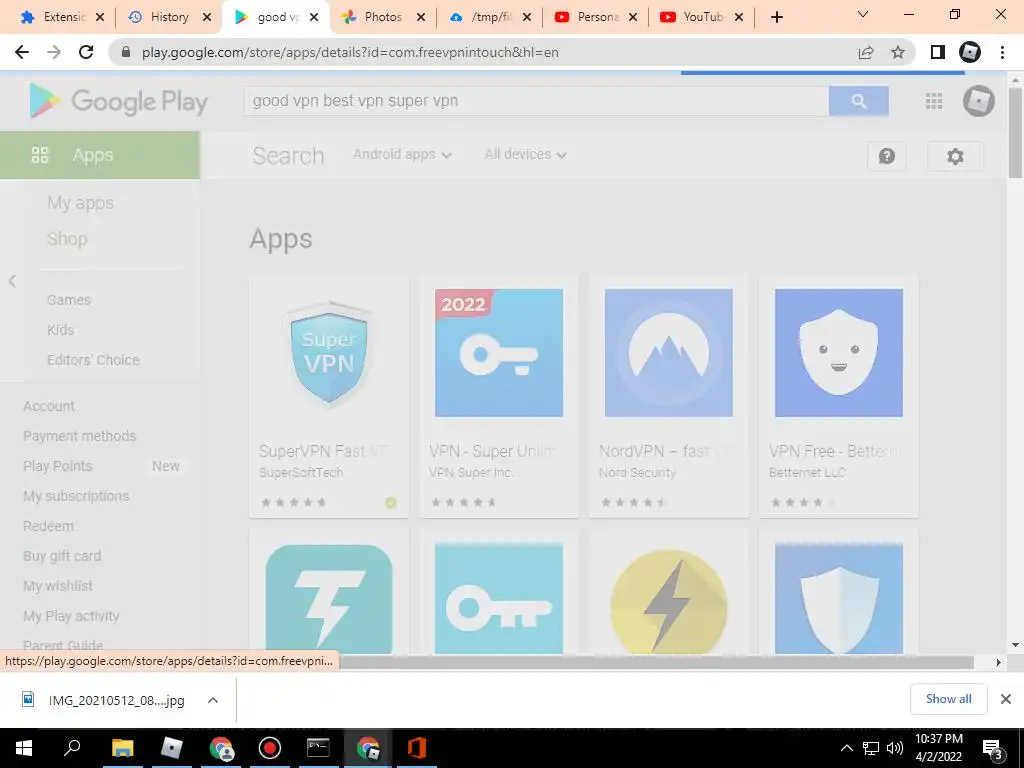Open the light blue key app icon in second row
The width and height of the screenshot is (1024, 768).
pyautogui.click(x=499, y=599)
